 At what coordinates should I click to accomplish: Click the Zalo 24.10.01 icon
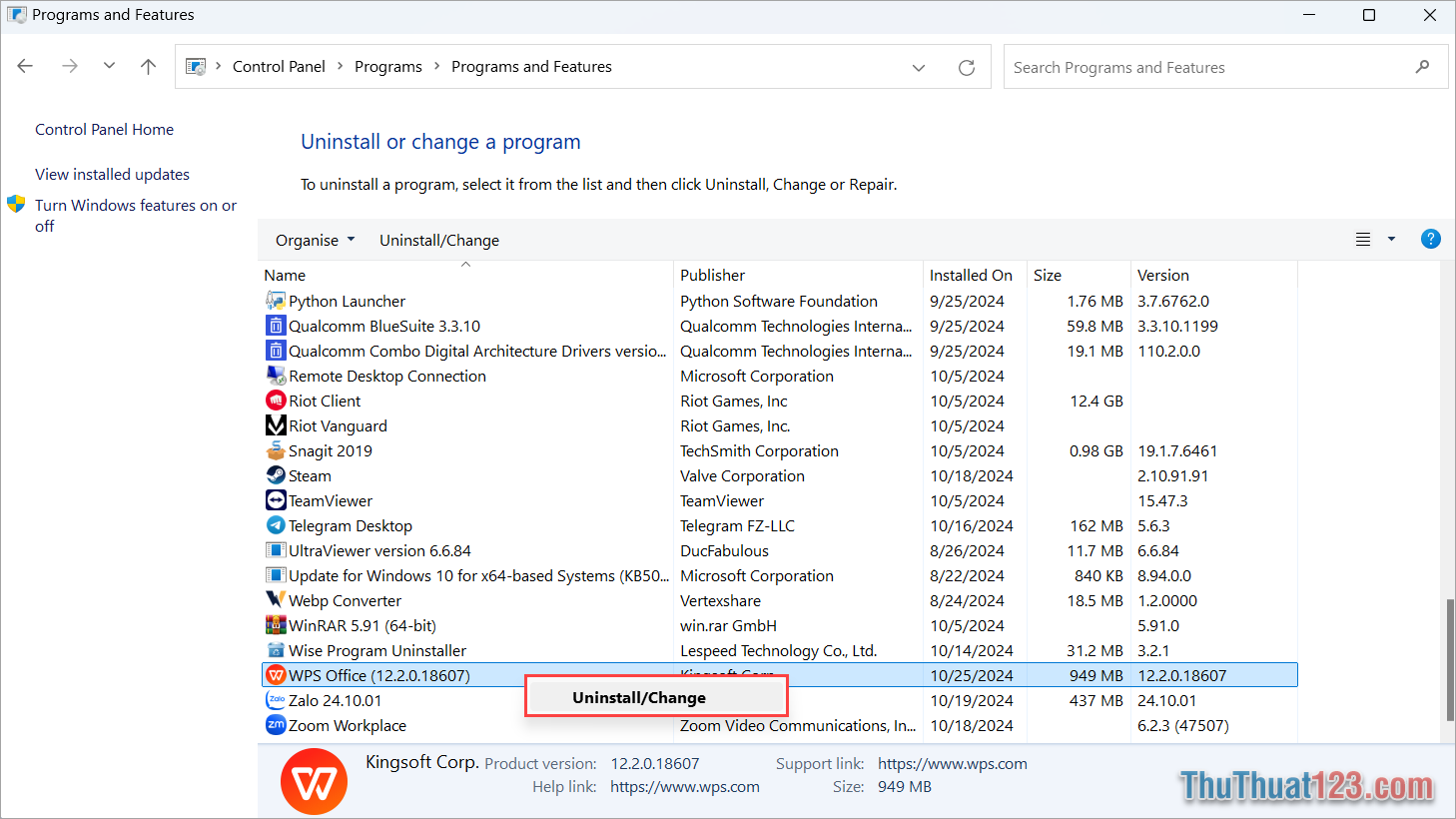click(x=276, y=700)
